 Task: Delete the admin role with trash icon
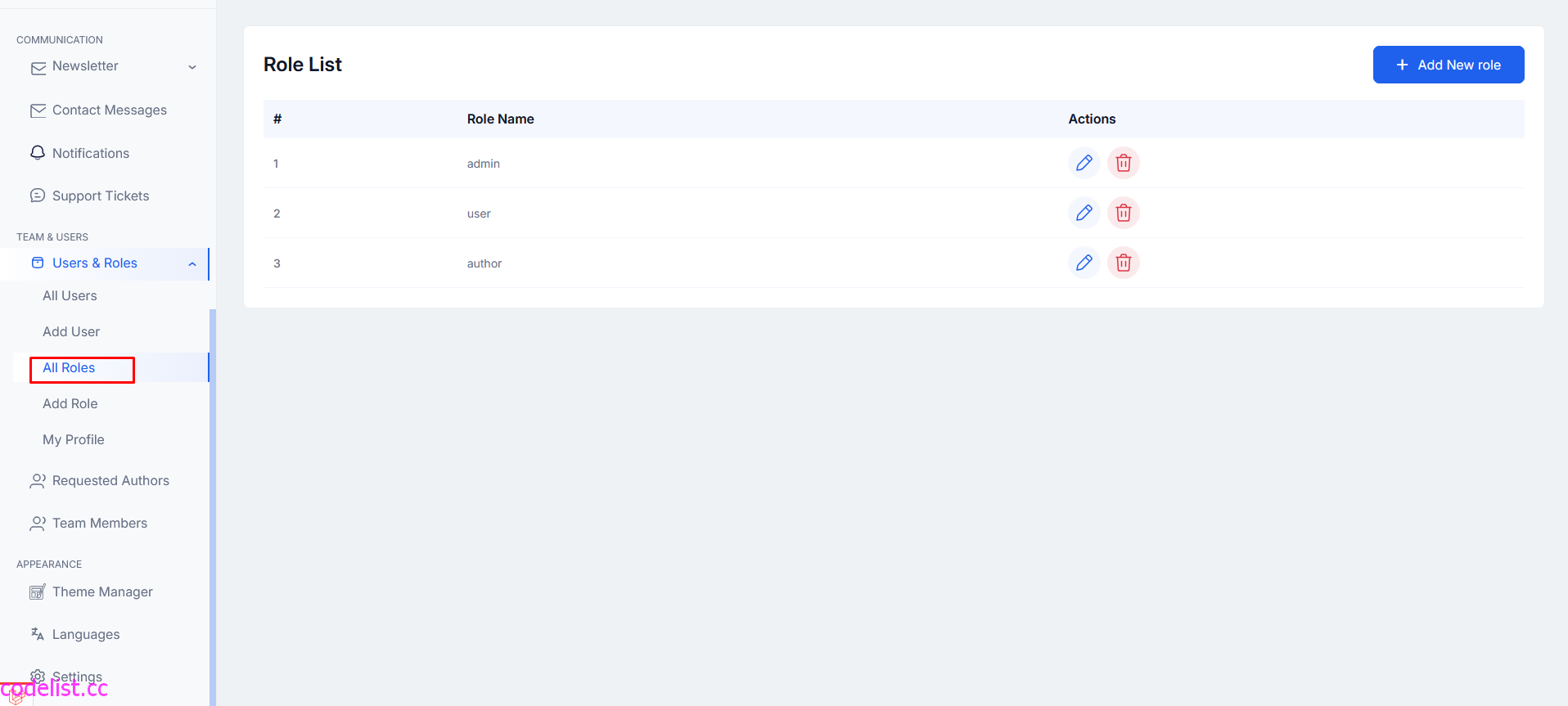(x=1124, y=163)
